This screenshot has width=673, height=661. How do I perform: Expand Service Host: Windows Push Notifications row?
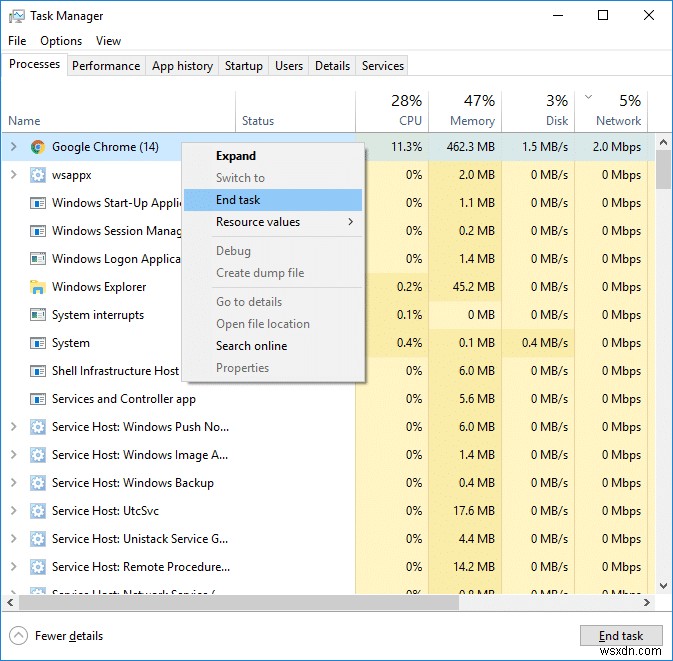pyautogui.click(x=14, y=427)
